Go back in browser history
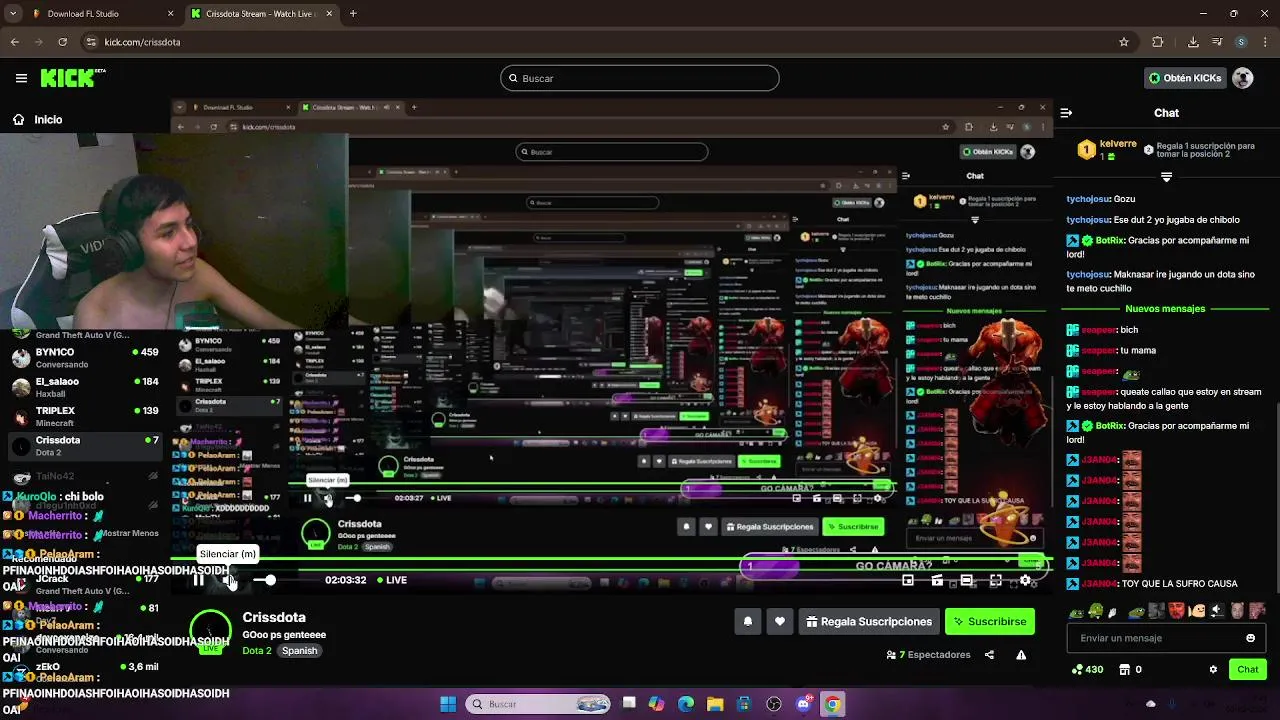 [14, 42]
